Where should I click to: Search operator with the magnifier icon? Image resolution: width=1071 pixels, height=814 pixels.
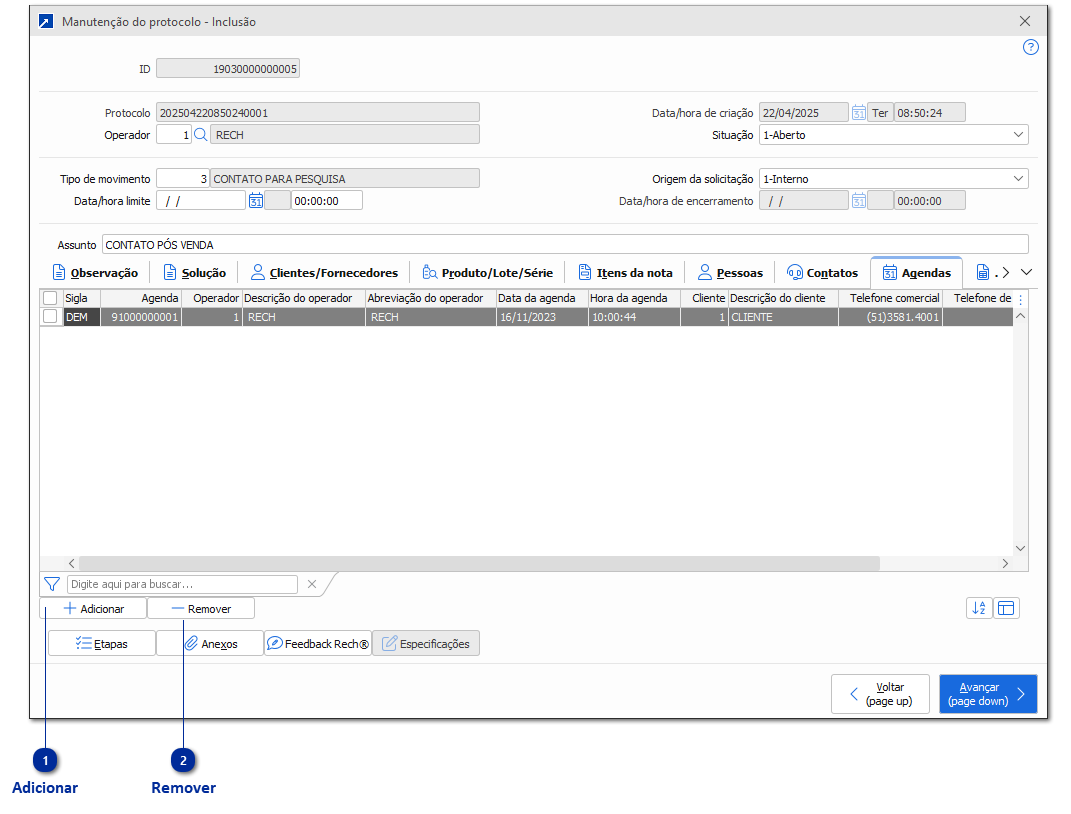(201, 135)
